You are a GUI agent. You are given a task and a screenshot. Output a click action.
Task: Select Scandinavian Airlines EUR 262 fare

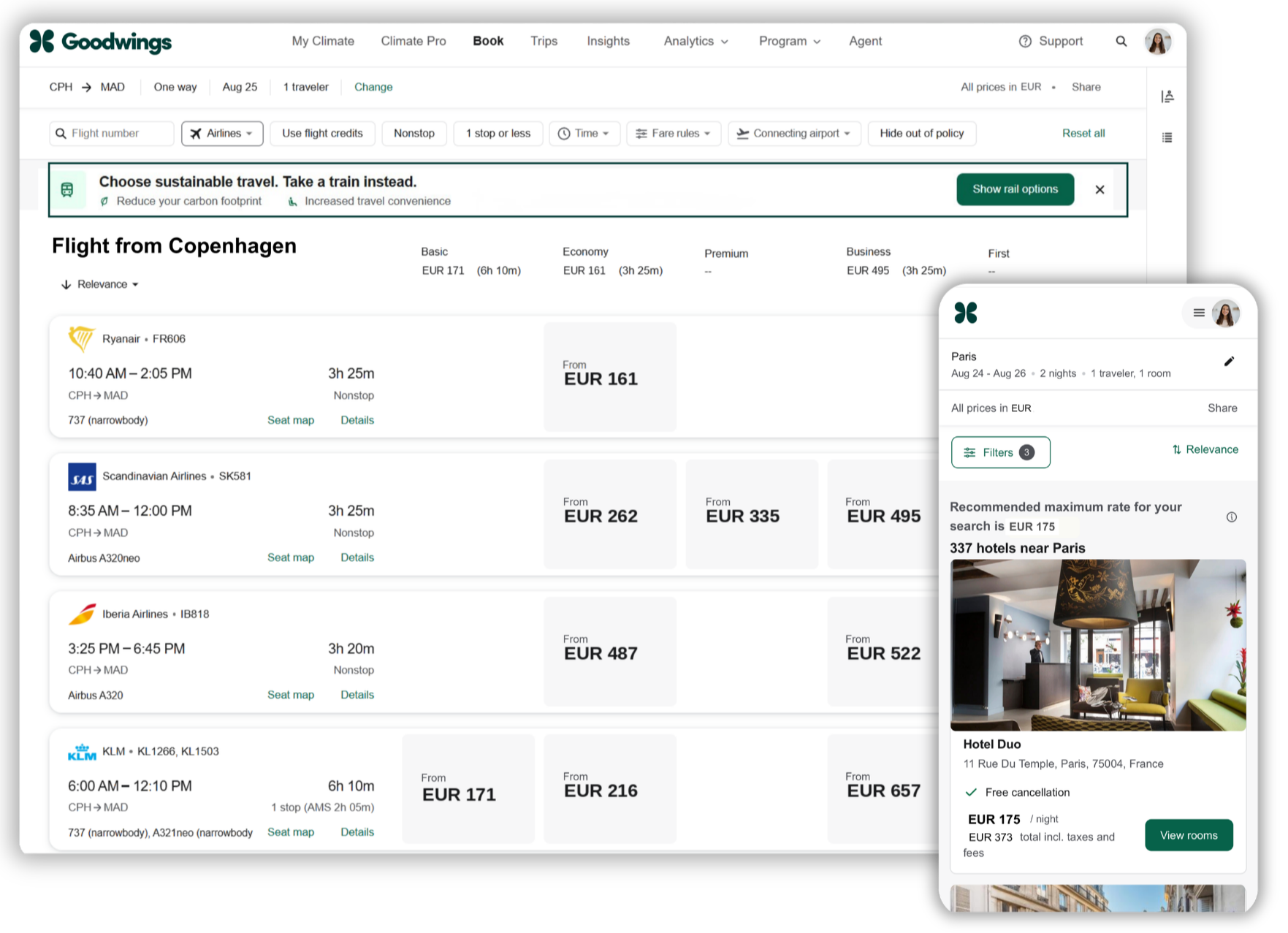610,514
